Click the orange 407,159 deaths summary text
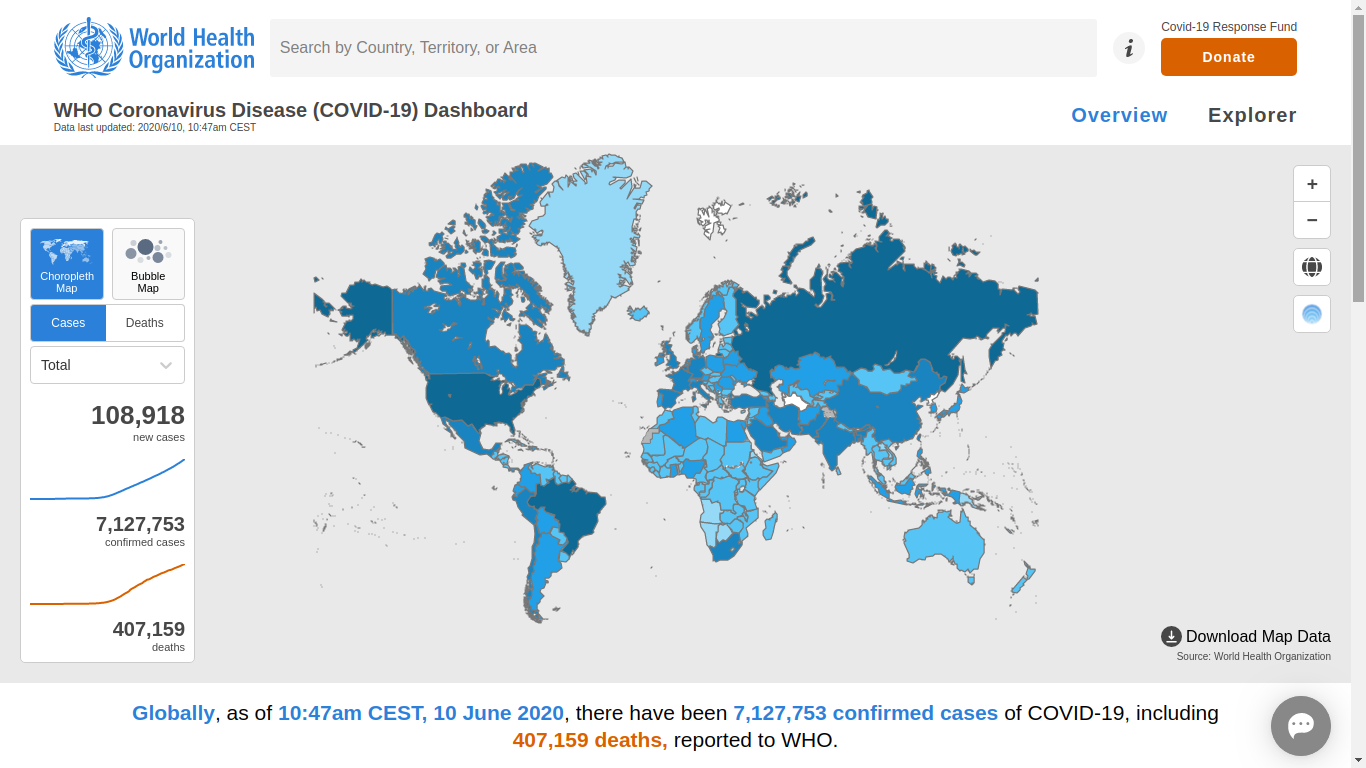The height and width of the screenshot is (768, 1366). (590, 740)
